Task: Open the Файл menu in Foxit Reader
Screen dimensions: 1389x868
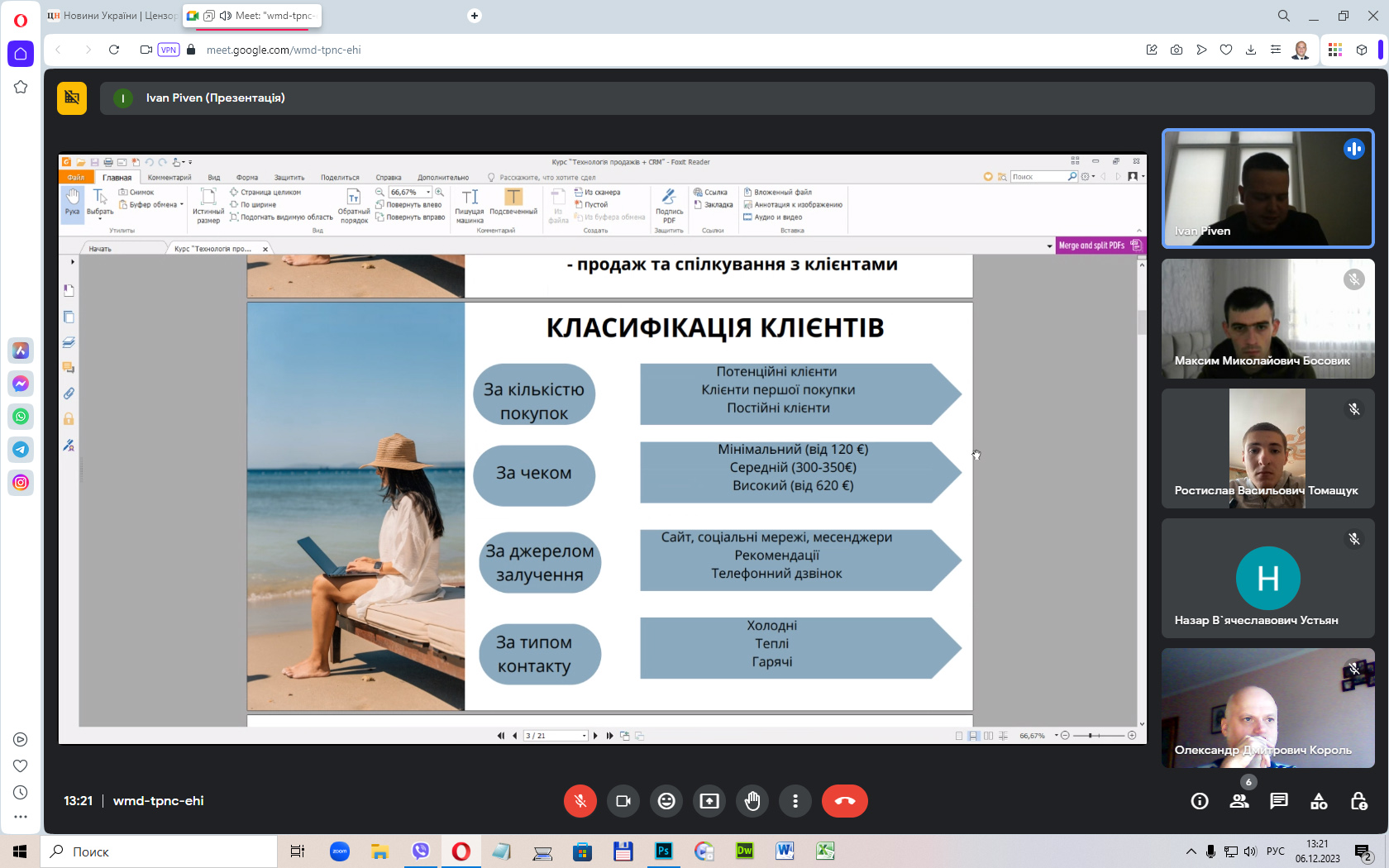Action: tap(76, 178)
